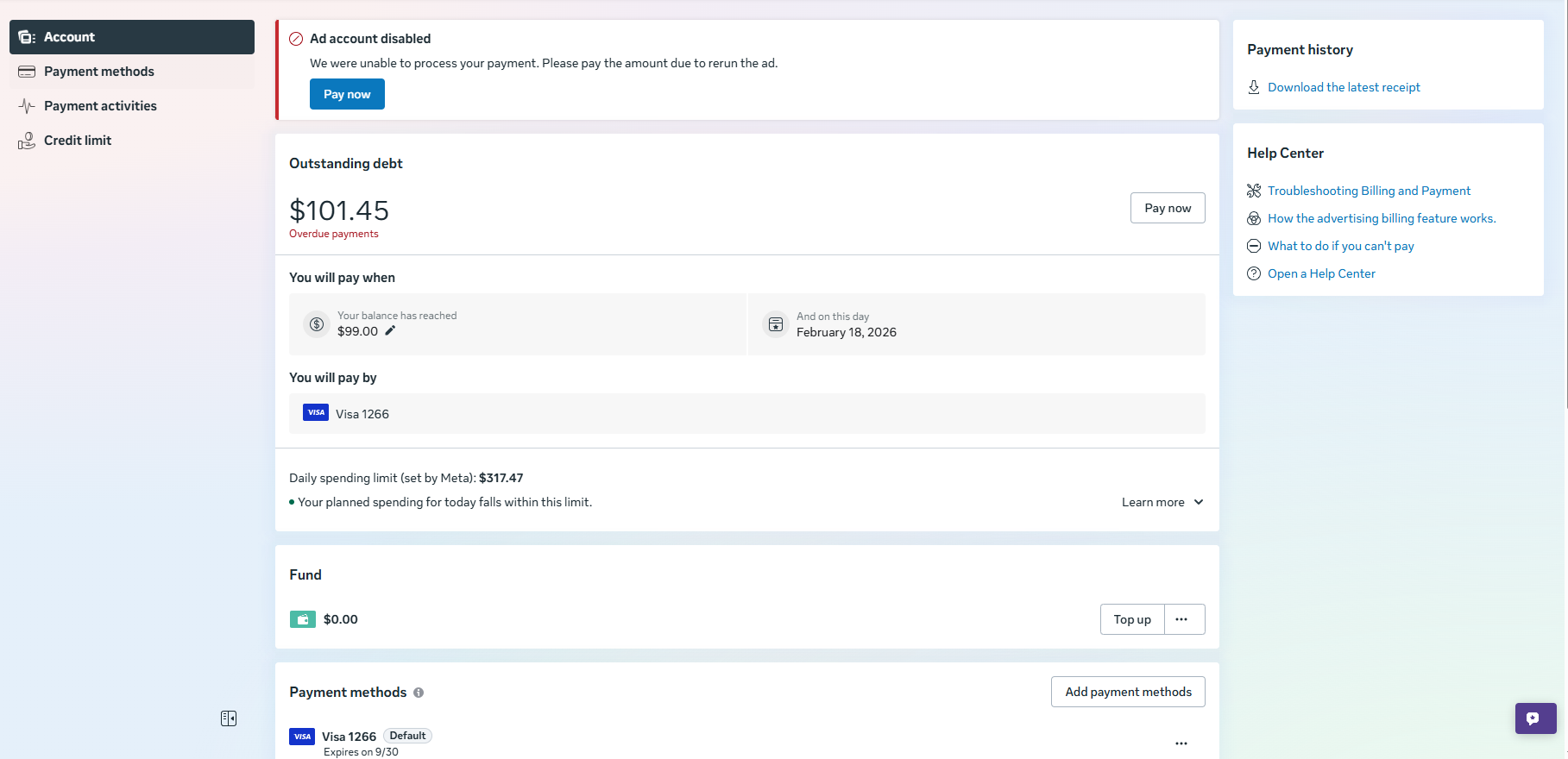Click the info icon beside Payment methods heading
This screenshot has height=759, width=1568.
tap(419, 693)
